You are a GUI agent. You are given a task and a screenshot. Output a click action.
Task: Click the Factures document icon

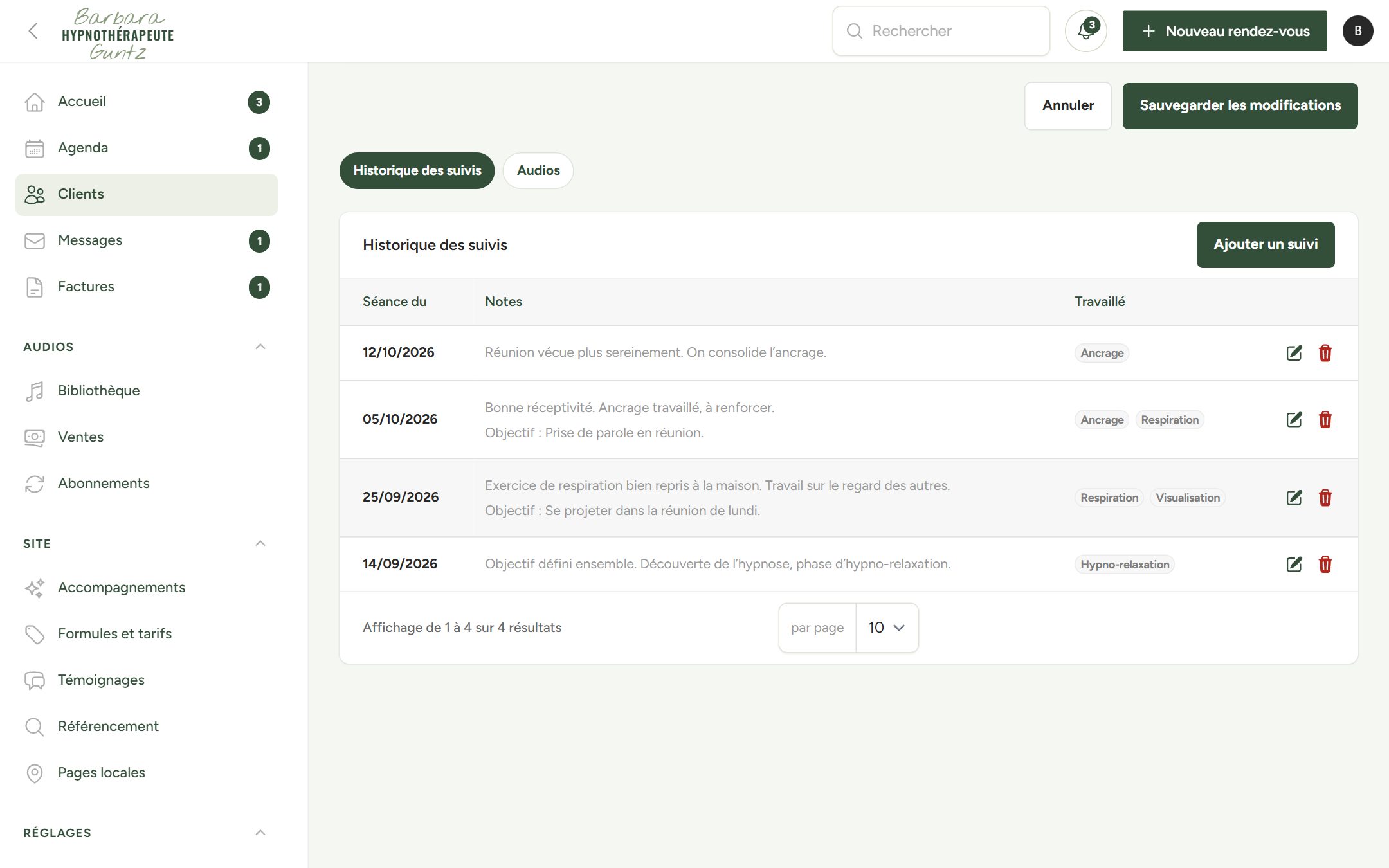point(35,287)
